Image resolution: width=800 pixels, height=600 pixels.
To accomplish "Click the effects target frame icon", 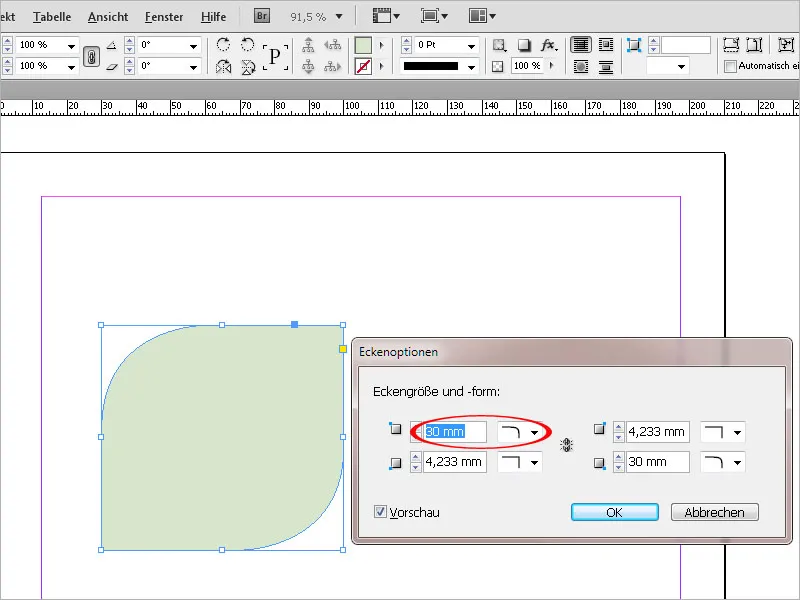I will pyautogui.click(x=499, y=45).
